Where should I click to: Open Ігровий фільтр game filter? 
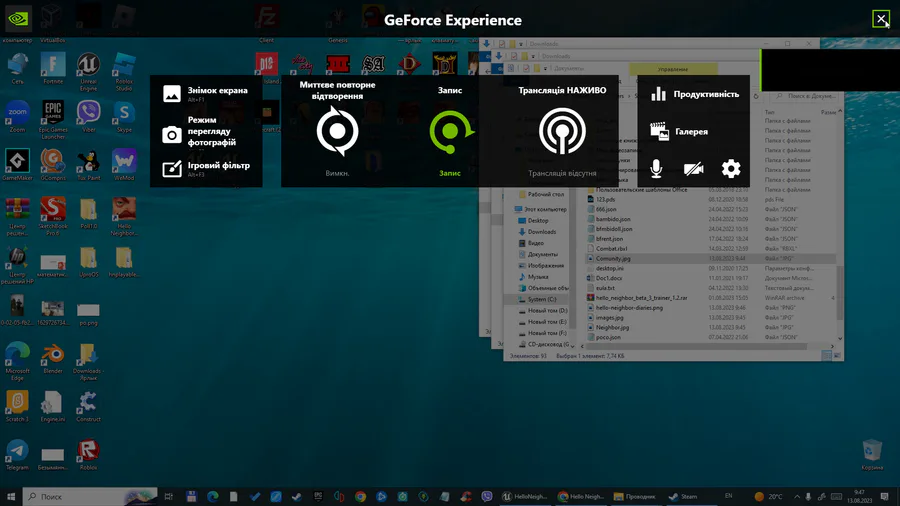pos(205,168)
